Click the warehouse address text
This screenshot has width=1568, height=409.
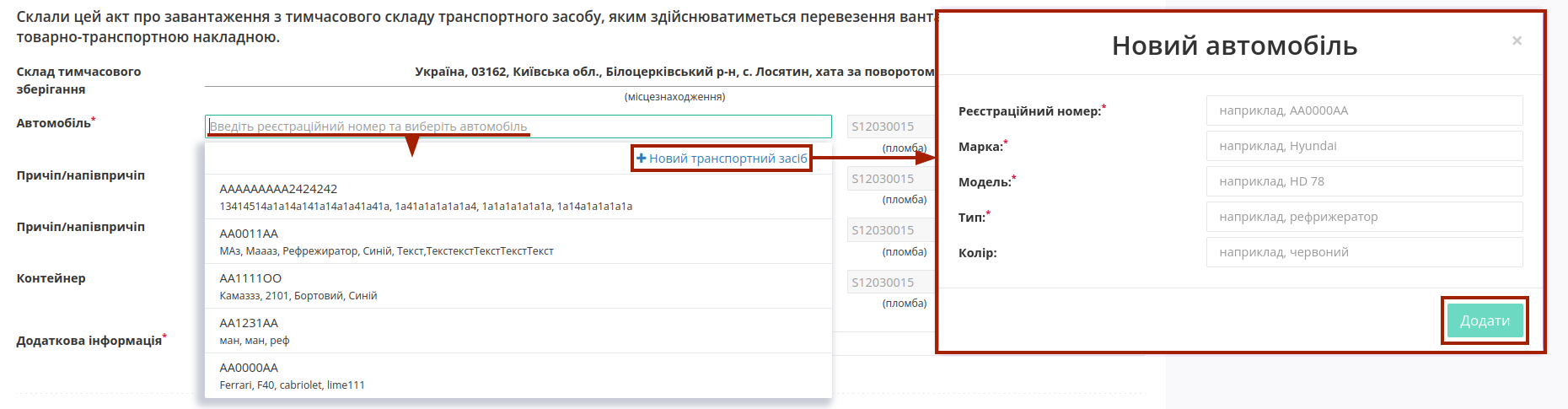click(x=674, y=72)
